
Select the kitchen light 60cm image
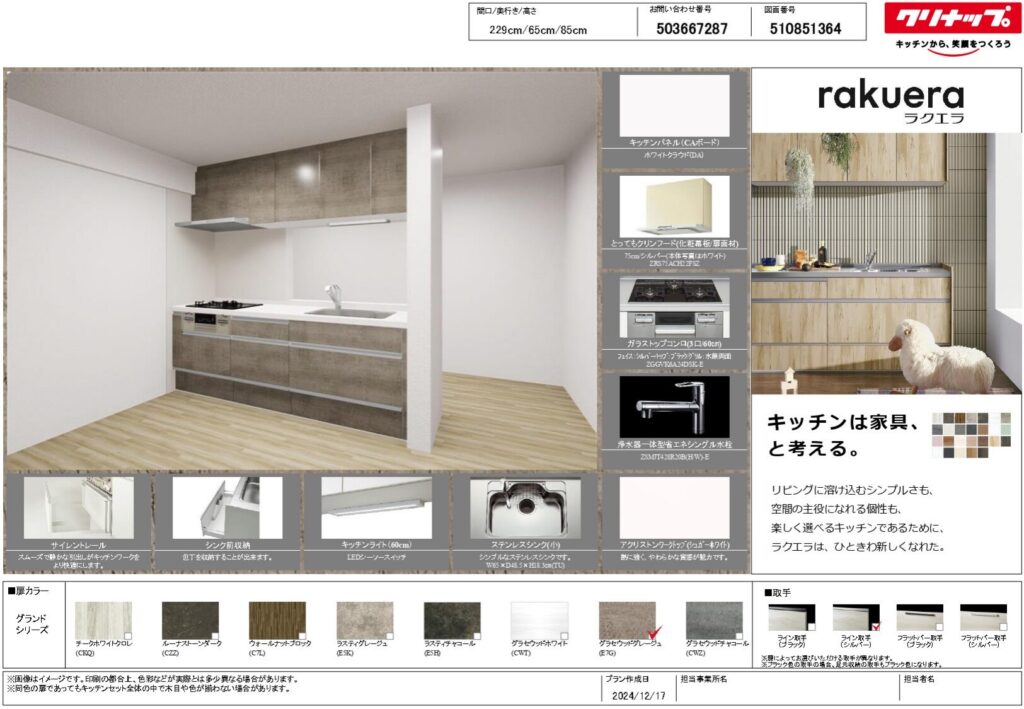[375, 508]
